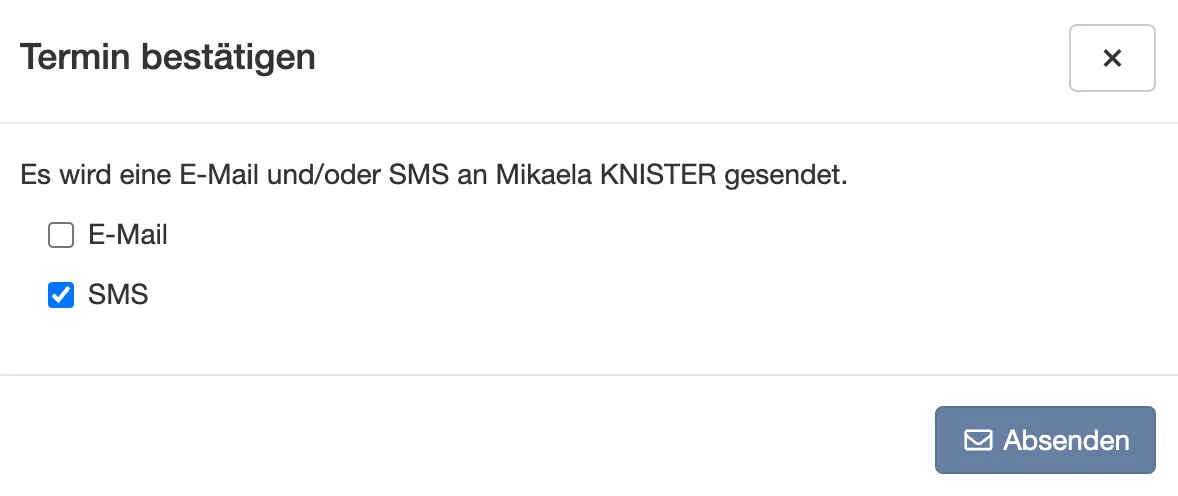The width and height of the screenshot is (1178, 496).
Task: Turn on E-Mail notification option
Action: [x=61, y=235]
